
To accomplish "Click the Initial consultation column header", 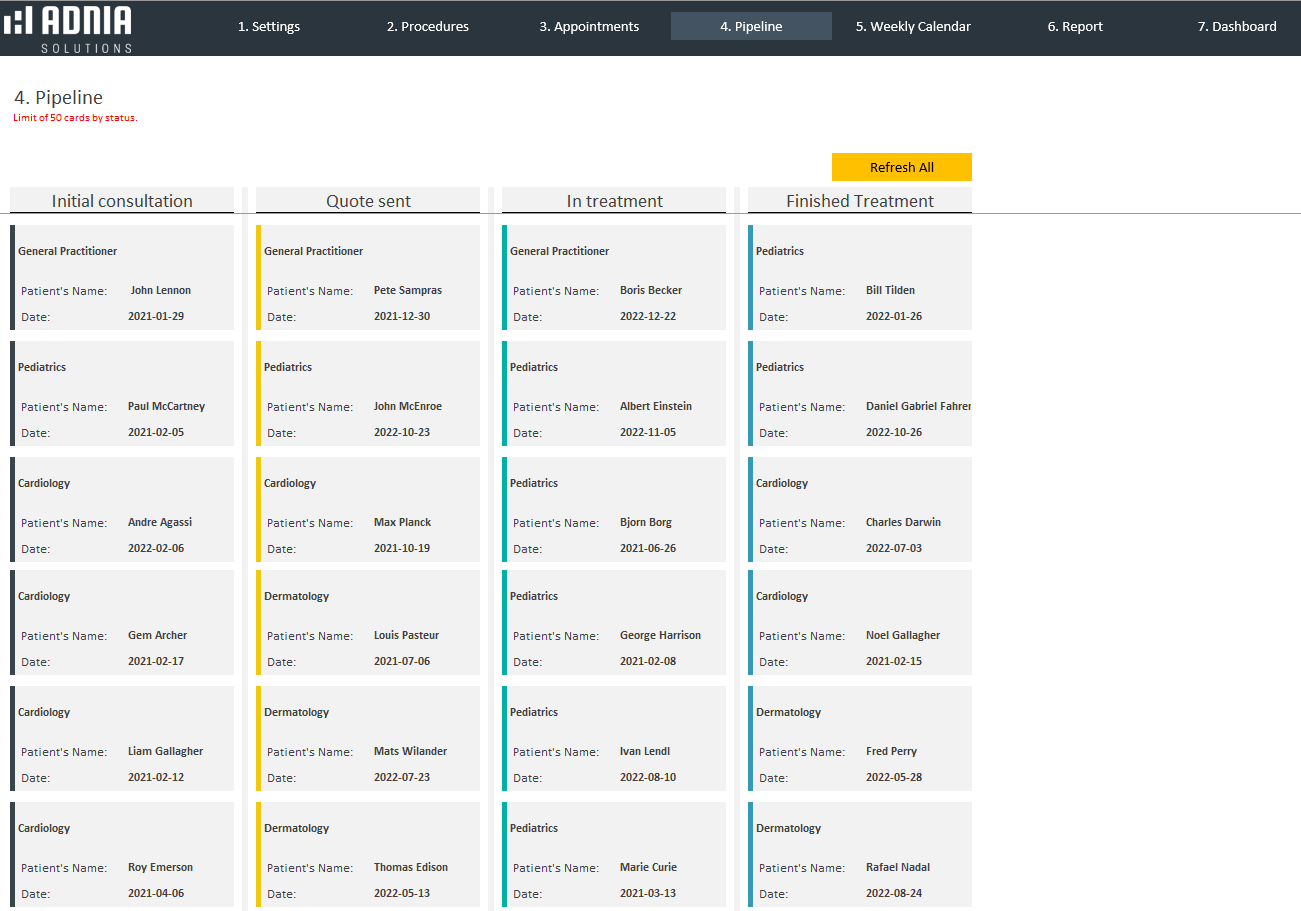I will coord(122,201).
